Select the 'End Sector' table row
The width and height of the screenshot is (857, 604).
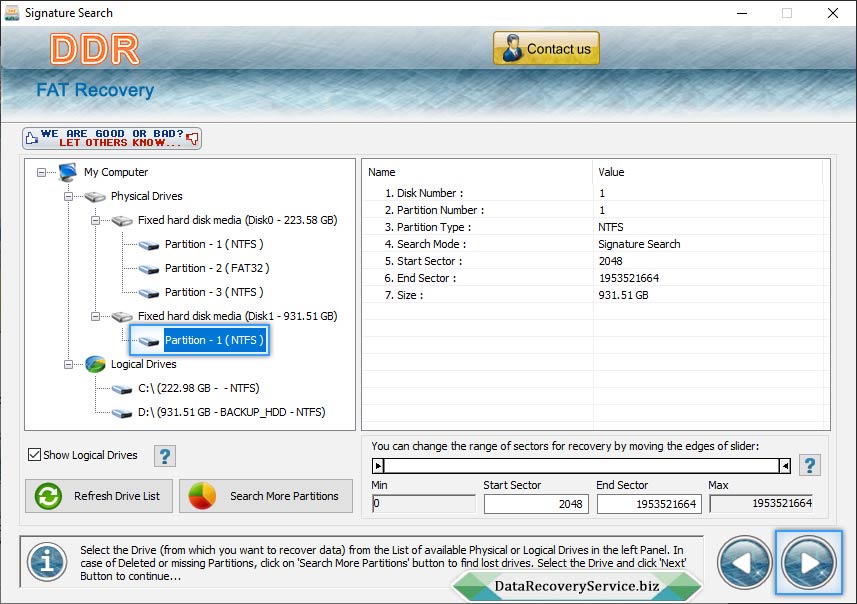point(592,278)
